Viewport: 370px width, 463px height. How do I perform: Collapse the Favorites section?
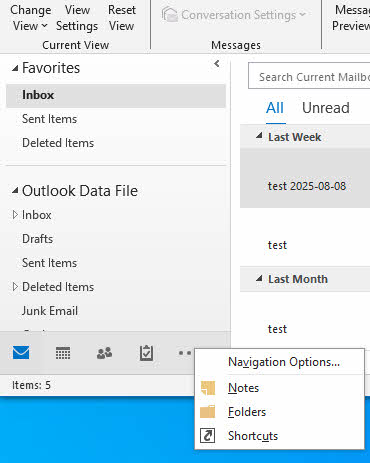pyautogui.click(x=15, y=69)
